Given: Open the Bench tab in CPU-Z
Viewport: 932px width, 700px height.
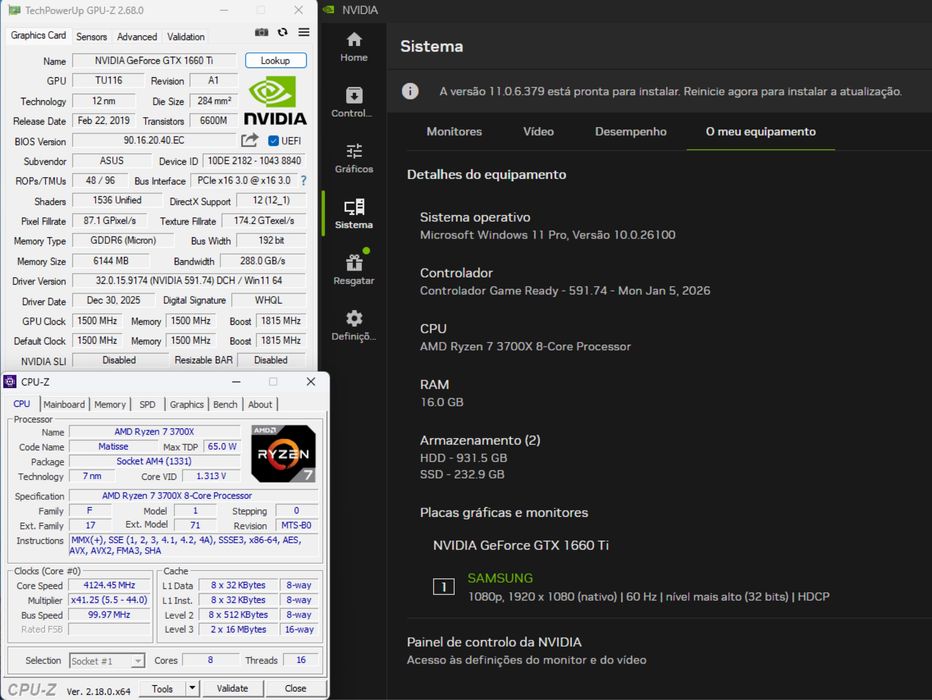Looking at the screenshot, I should click(x=225, y=404).
